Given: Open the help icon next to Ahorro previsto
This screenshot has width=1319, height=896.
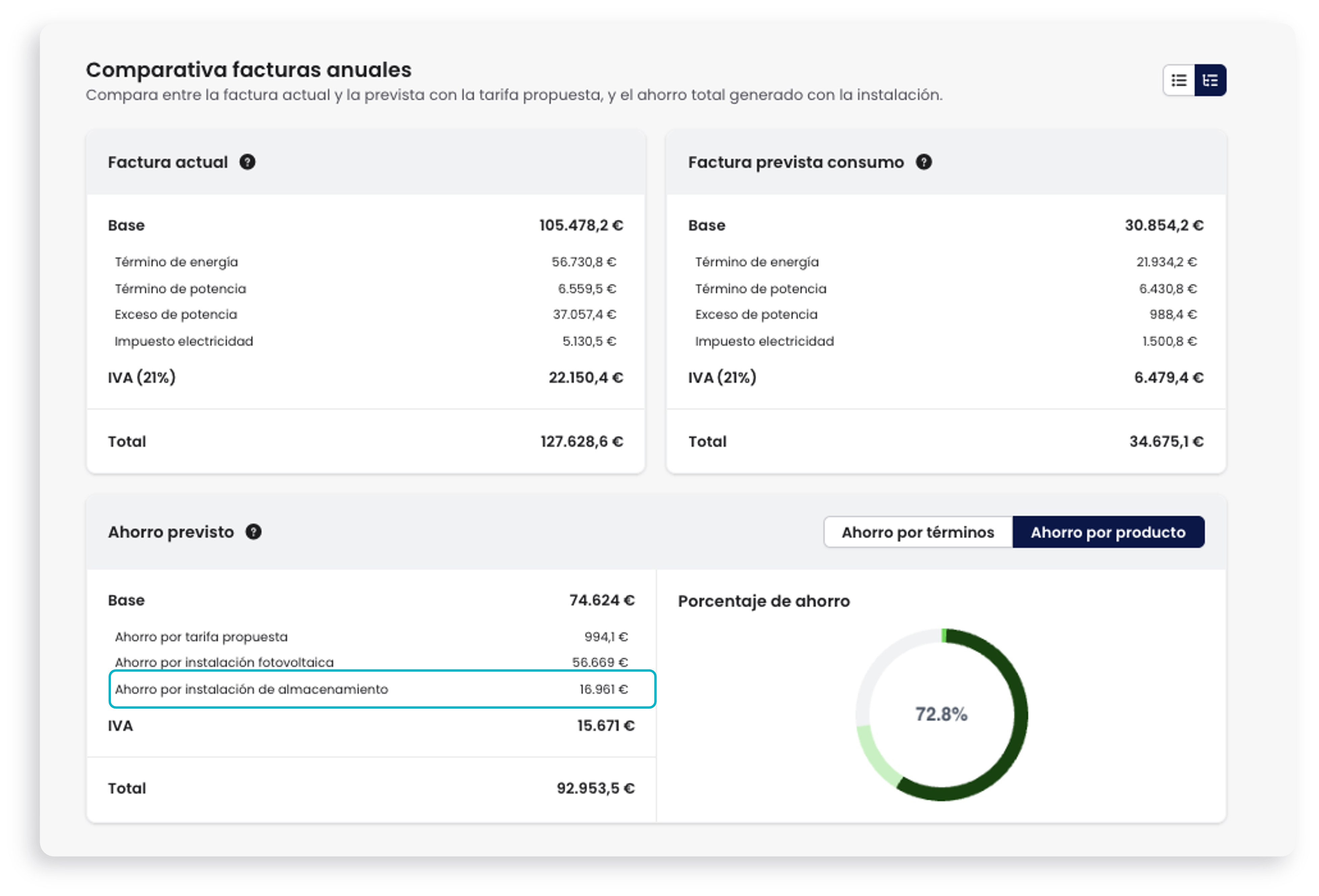Looking at the screenshot, I should [253, 532].
